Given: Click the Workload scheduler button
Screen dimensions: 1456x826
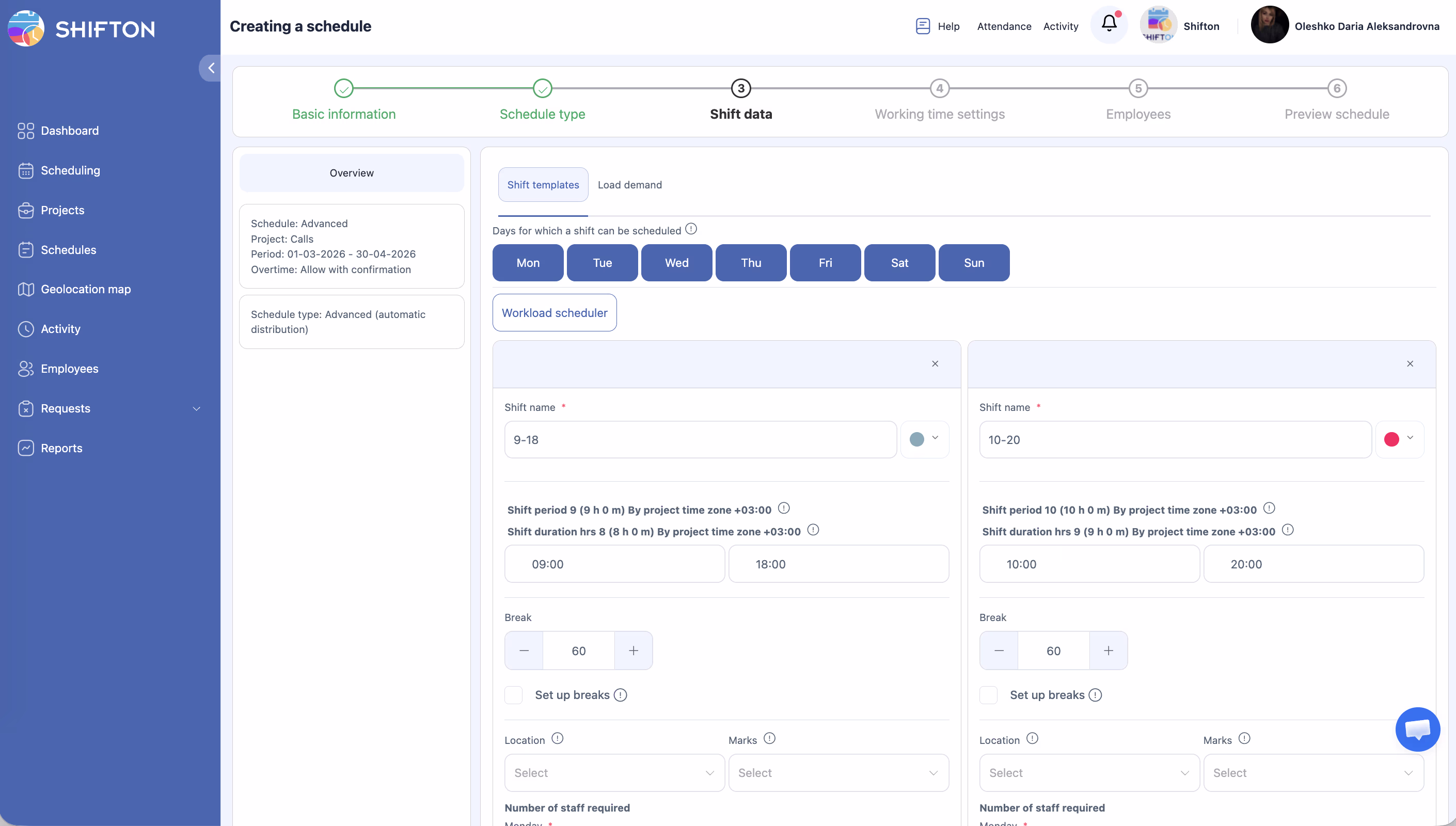Looking at the screenshot, I should tap(554, 312).
